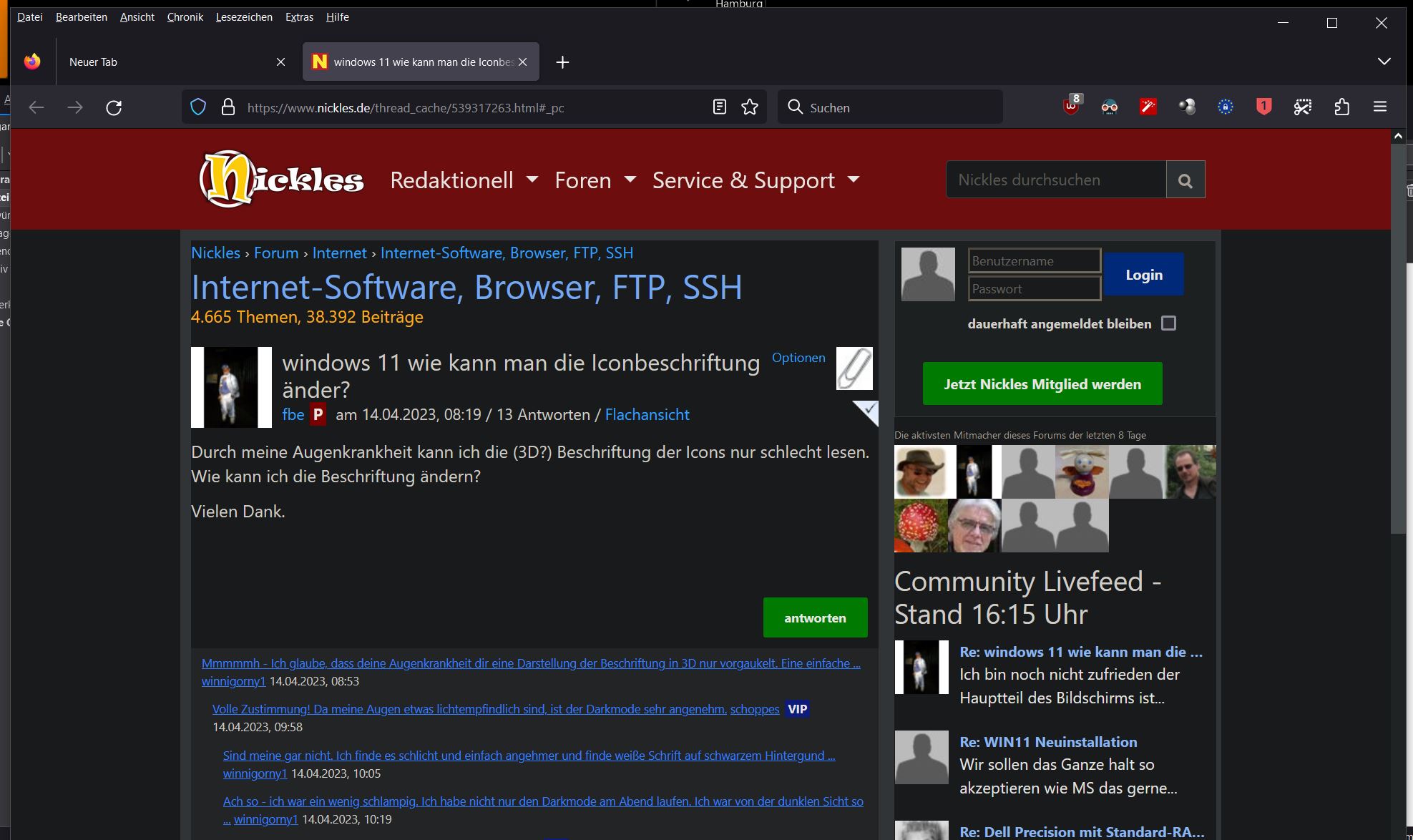Open the Optionen dropdown of the post
Image resolution: width=1413 pixels, height=840 pixels.
click(x=798, y=358)
